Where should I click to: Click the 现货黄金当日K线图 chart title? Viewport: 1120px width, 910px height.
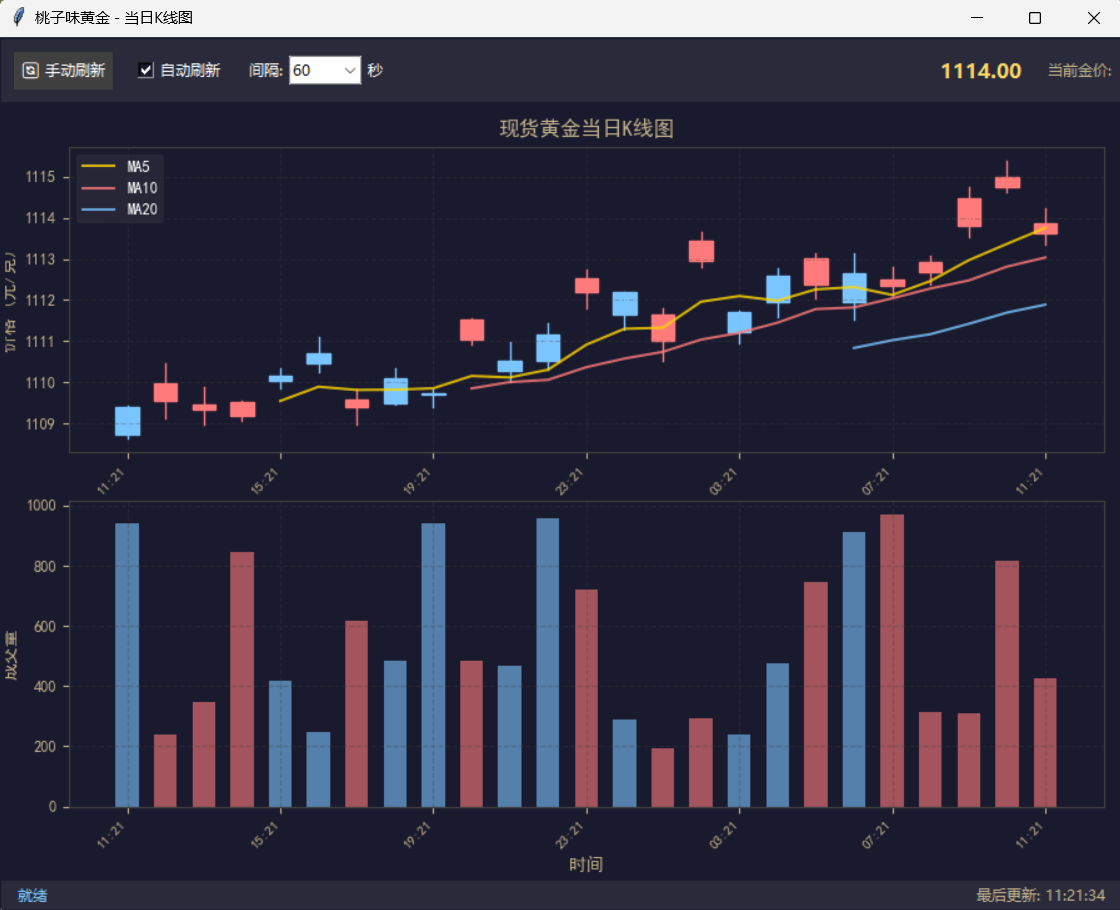click(586, 129)
